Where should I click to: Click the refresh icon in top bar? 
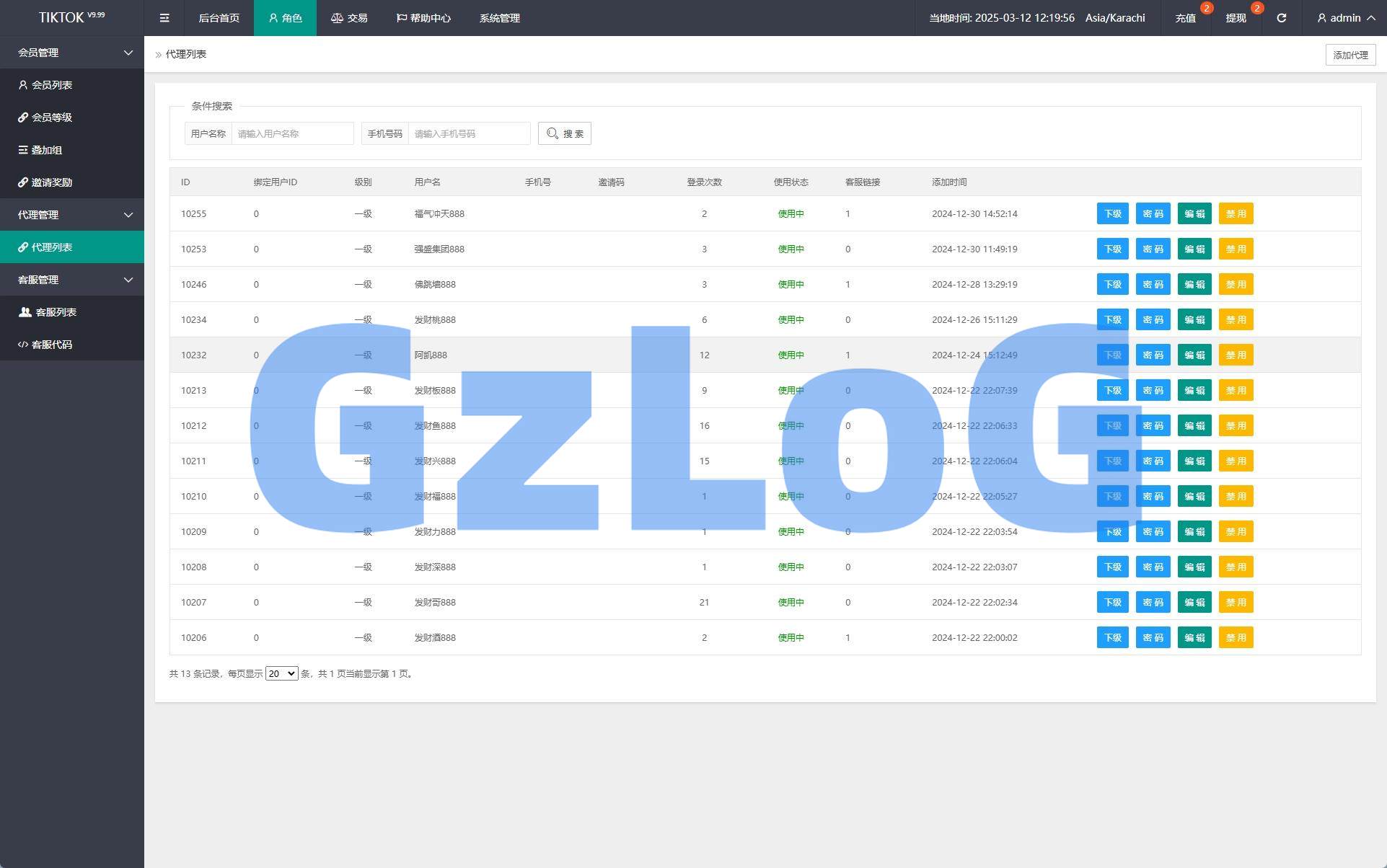point(1281,18)
